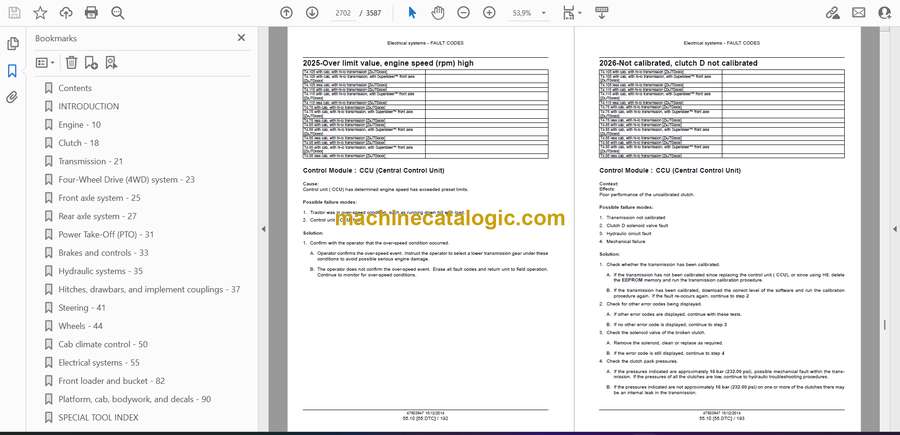This screenshot has width=900, height=435.
Task: Open the INTRODUCTION bookmark
Action: tap(89, 106)
